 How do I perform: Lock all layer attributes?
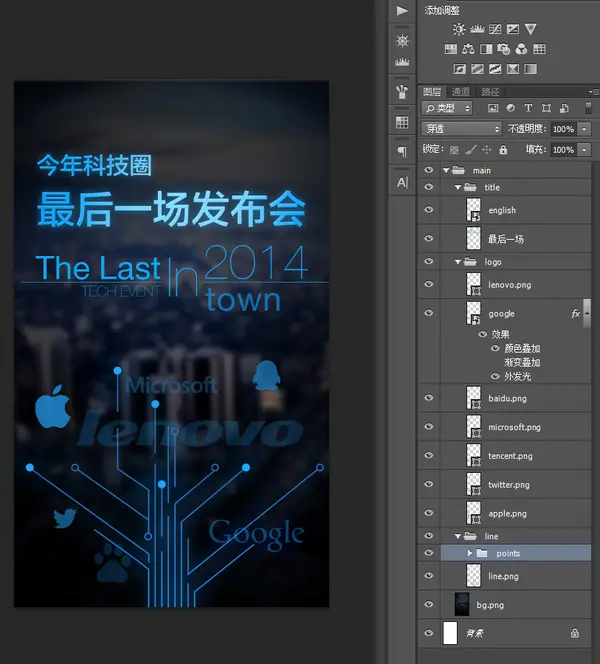pyautogui.click(x=503, y=149)
